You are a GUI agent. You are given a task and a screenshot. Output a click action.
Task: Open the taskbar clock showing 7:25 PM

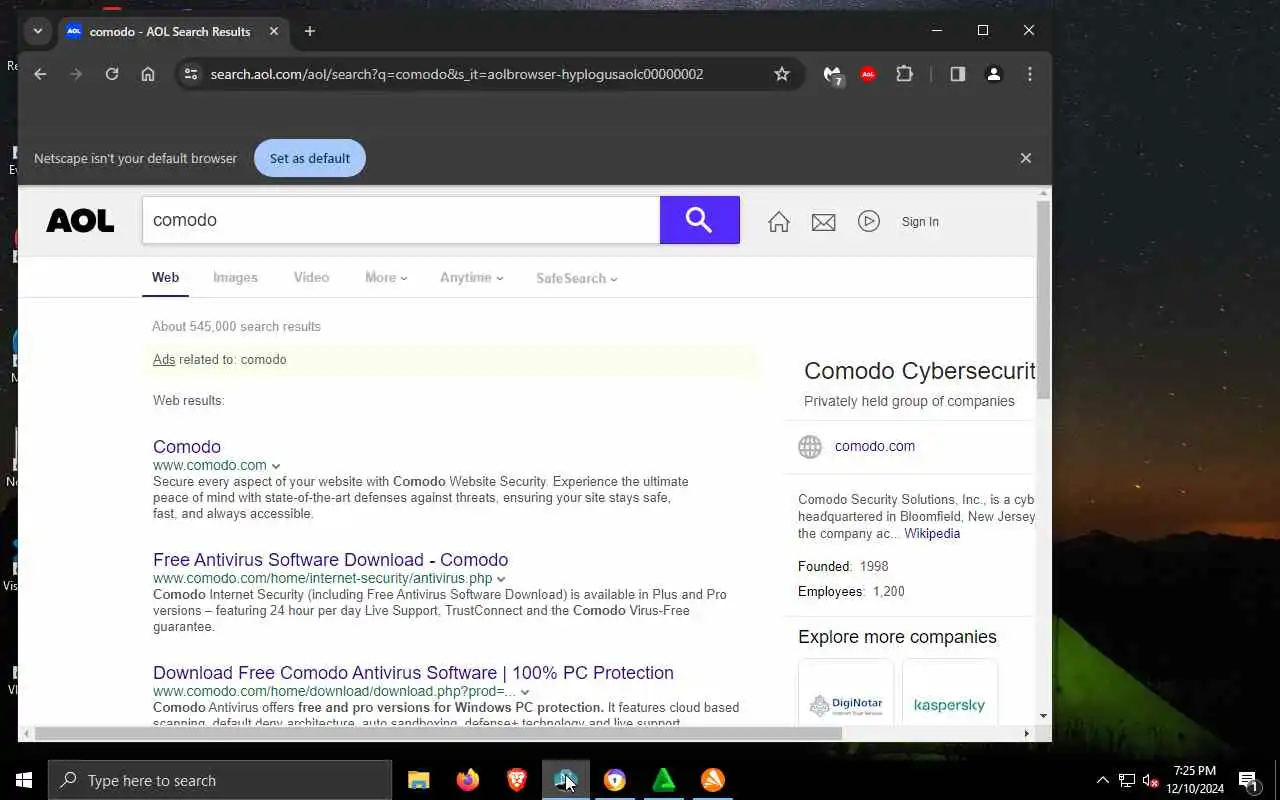pyautogui.click(x=1194, y=780)
